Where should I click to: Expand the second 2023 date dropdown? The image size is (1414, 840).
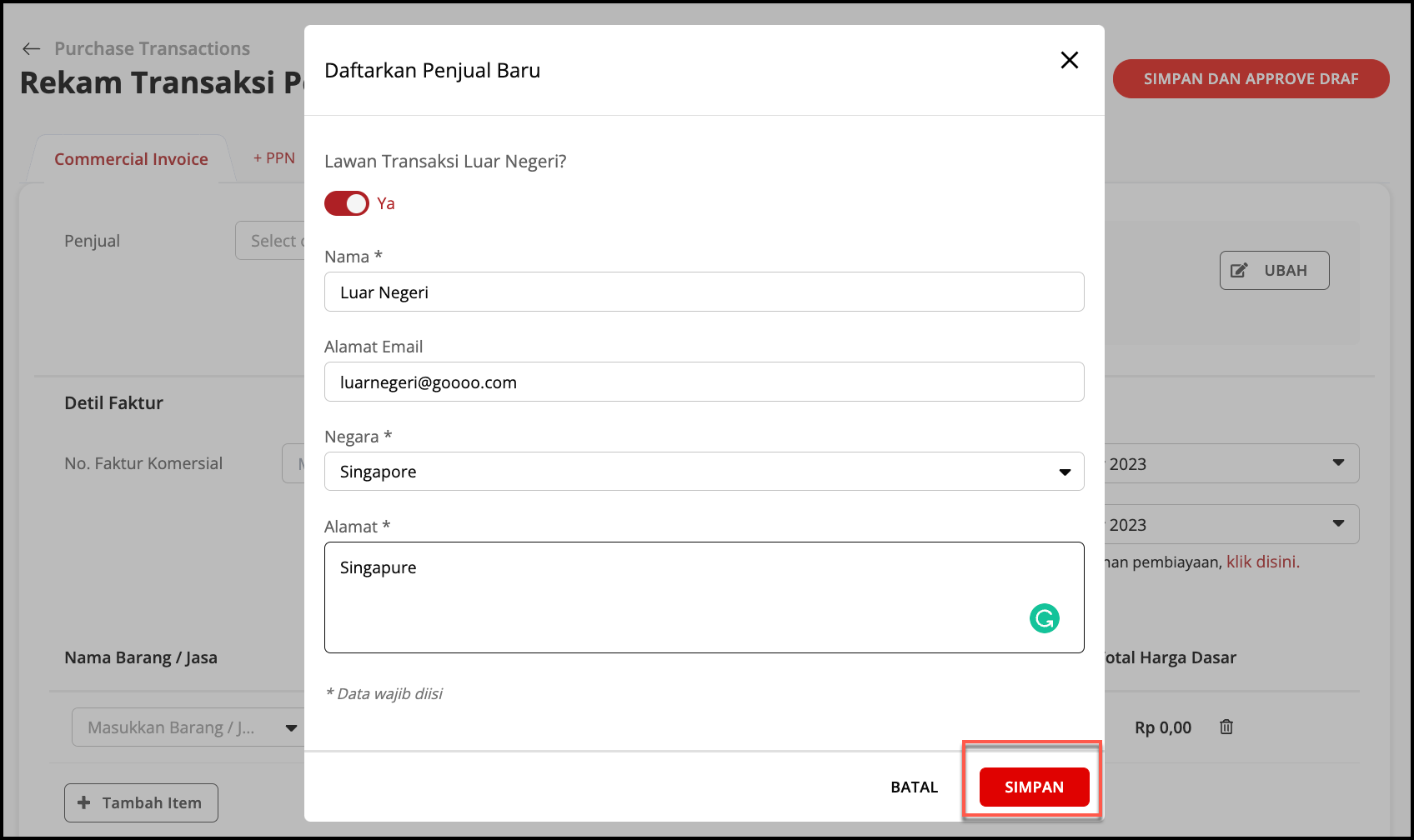[x=1232, y=524]
